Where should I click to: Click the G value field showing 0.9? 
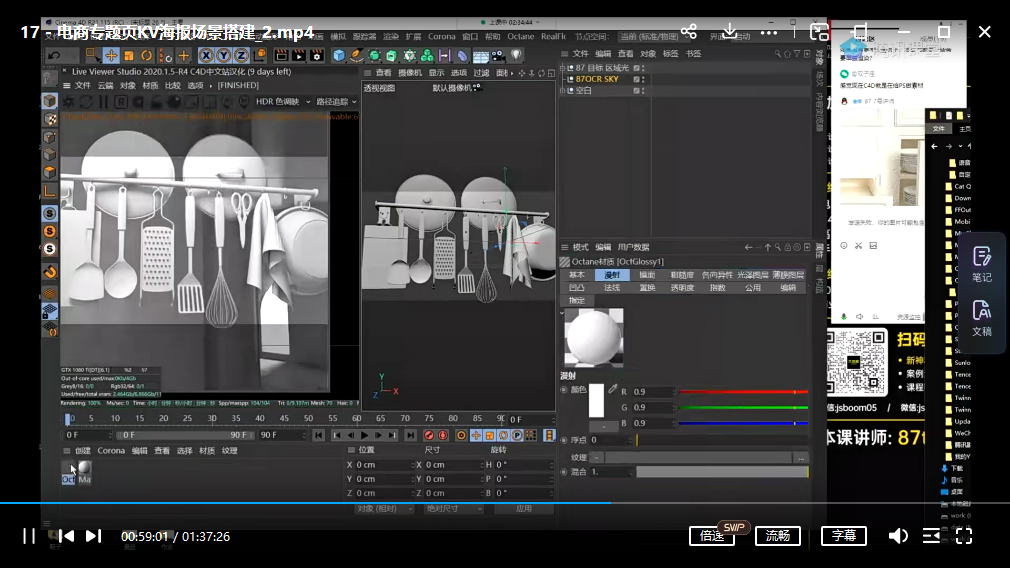click(x=653, y=408)
